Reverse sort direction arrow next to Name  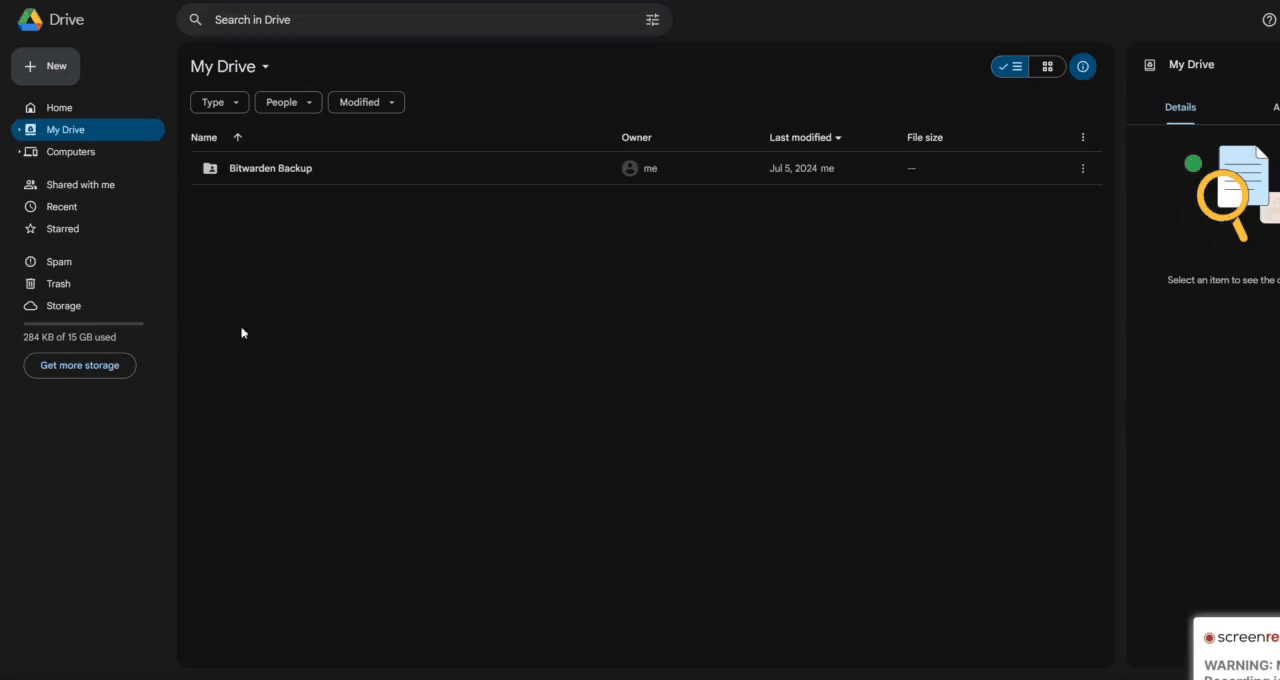237,138
